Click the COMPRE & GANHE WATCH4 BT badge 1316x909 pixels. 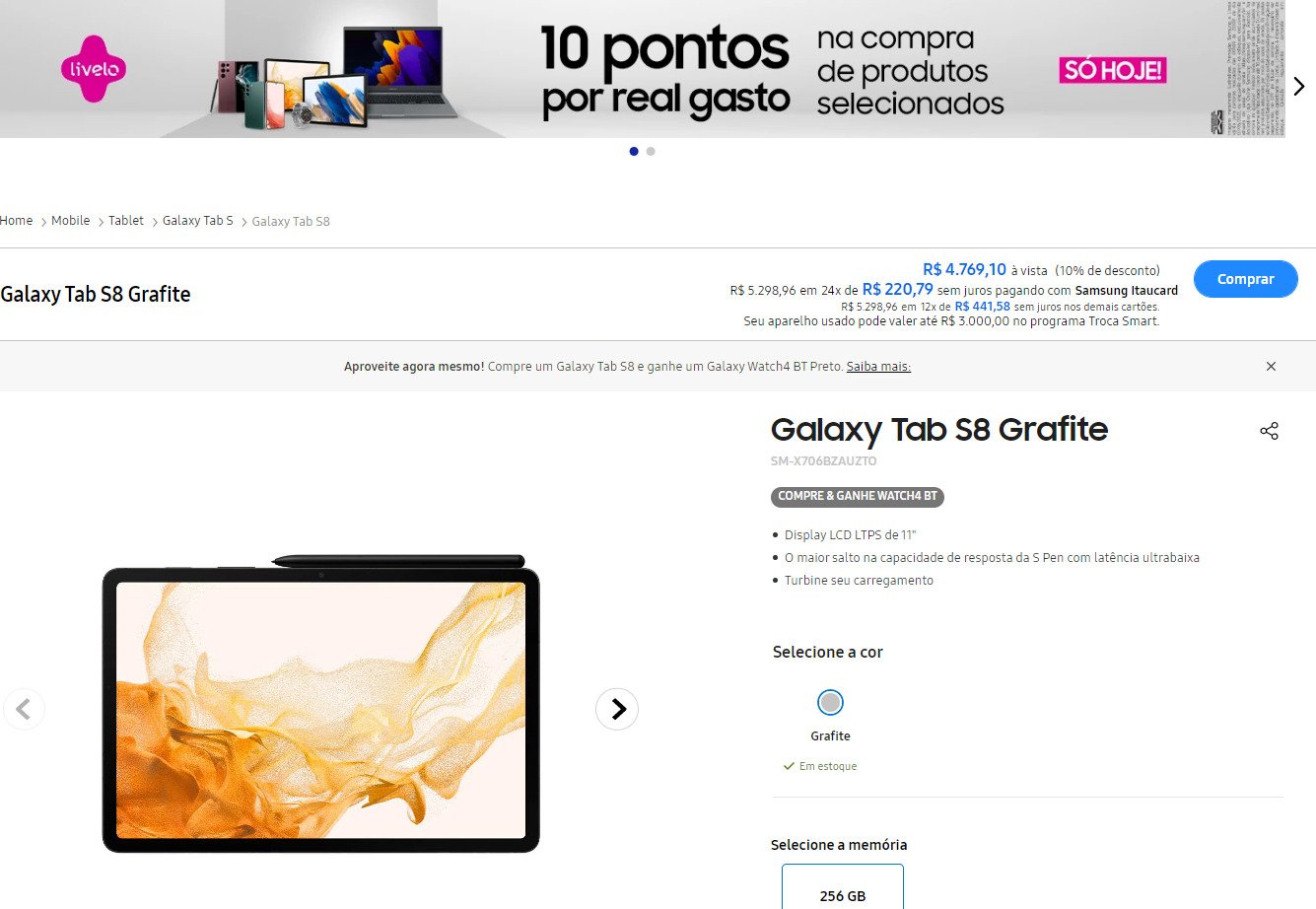pyautogui.click(x=858, y=496)
